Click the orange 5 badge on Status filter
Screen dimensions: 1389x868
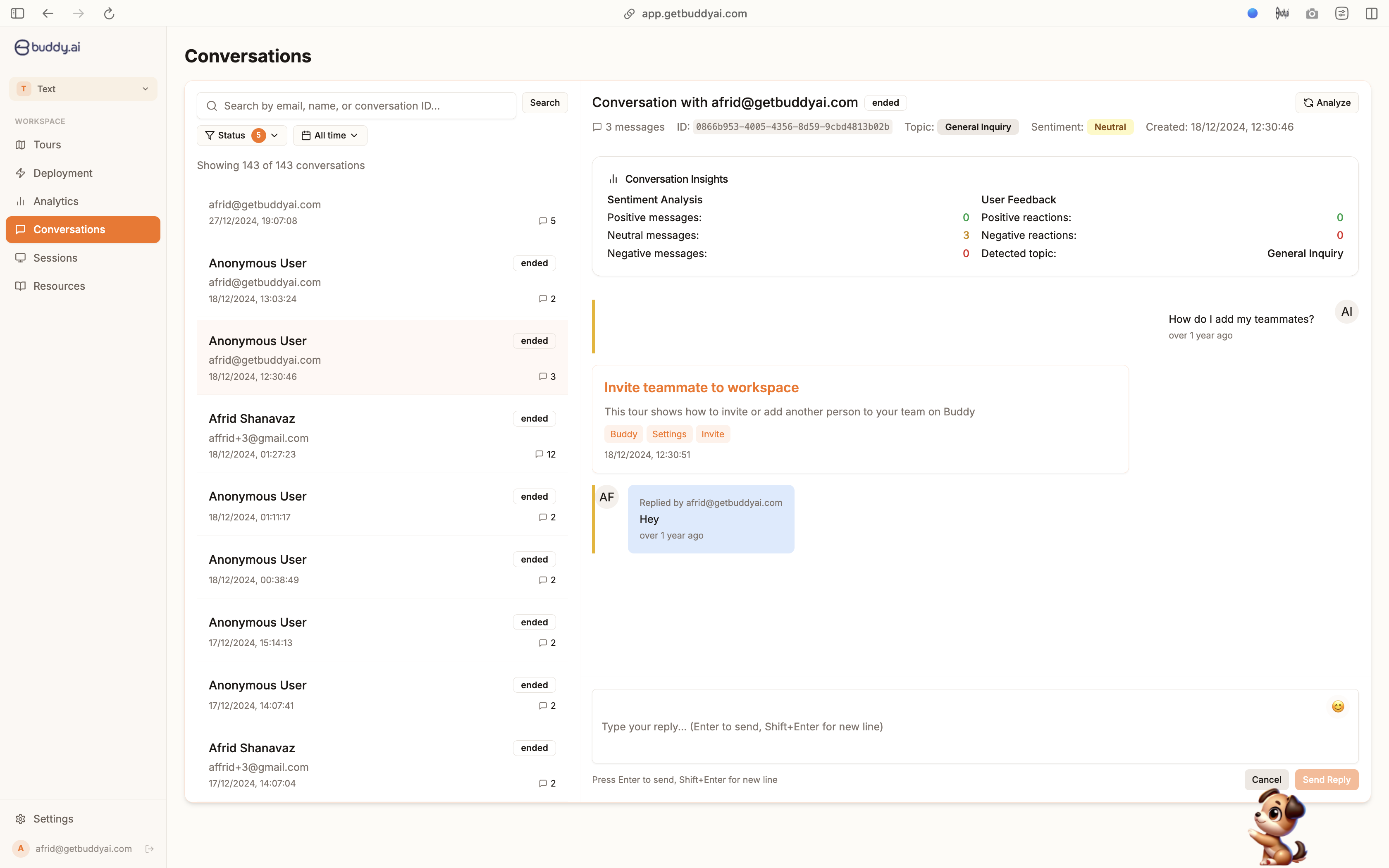(258, 136)
